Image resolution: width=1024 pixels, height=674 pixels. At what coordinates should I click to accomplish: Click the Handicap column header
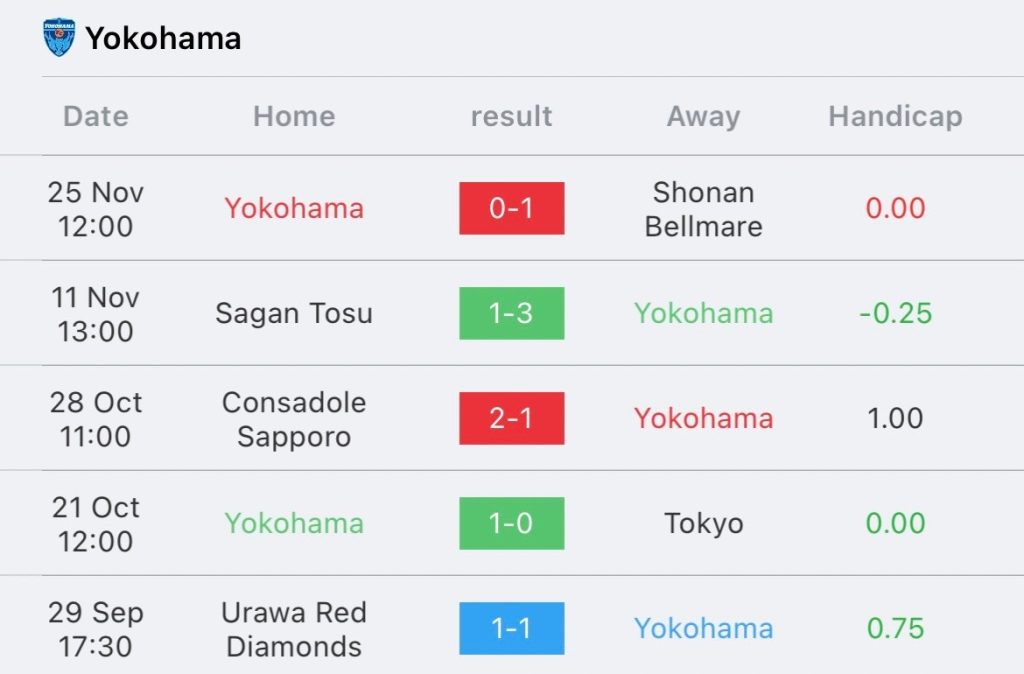coord(895,117)
